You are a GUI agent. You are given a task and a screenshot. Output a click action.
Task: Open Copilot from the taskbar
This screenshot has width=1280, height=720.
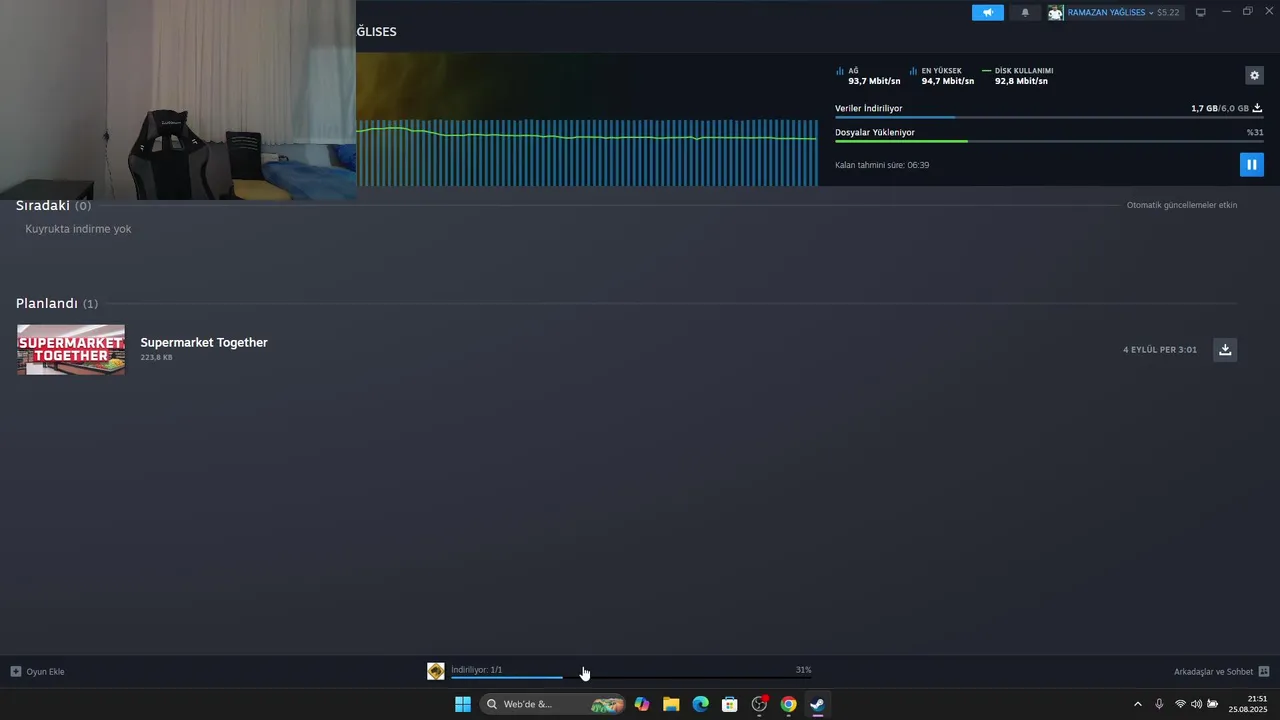642,704
